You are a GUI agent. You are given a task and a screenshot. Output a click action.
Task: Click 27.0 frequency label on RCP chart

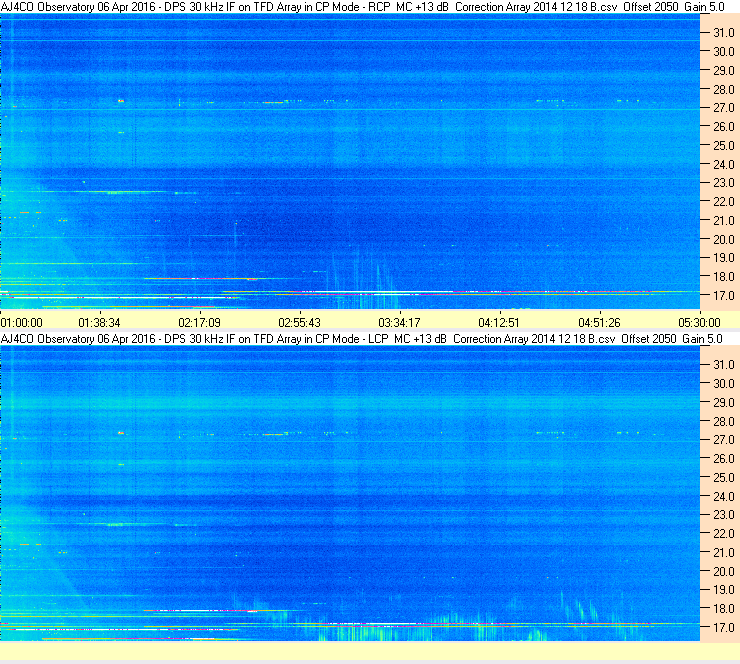point(724,108)
